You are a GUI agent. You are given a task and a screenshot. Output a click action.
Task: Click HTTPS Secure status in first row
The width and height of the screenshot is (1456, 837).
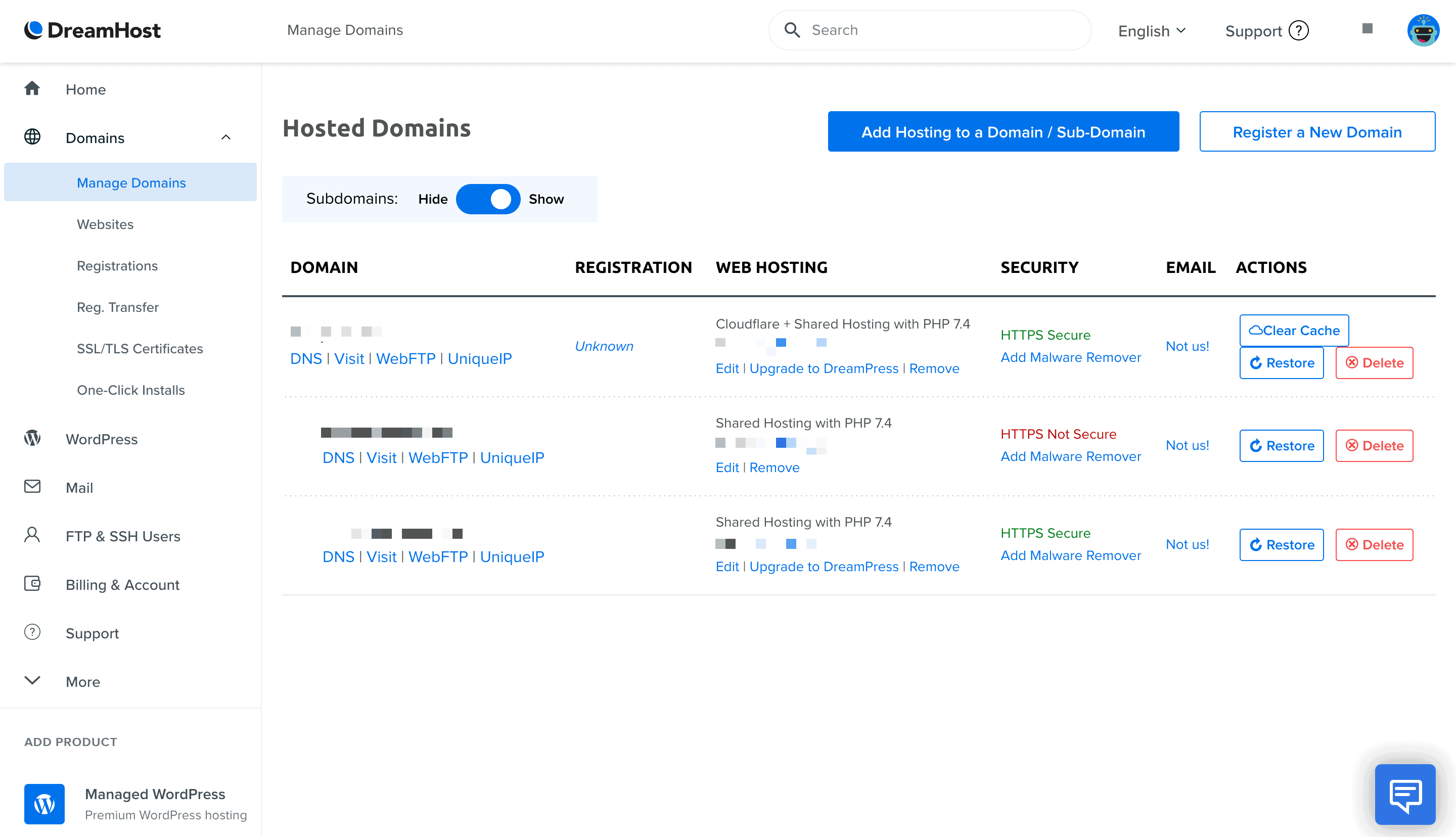pos(1045,335)
